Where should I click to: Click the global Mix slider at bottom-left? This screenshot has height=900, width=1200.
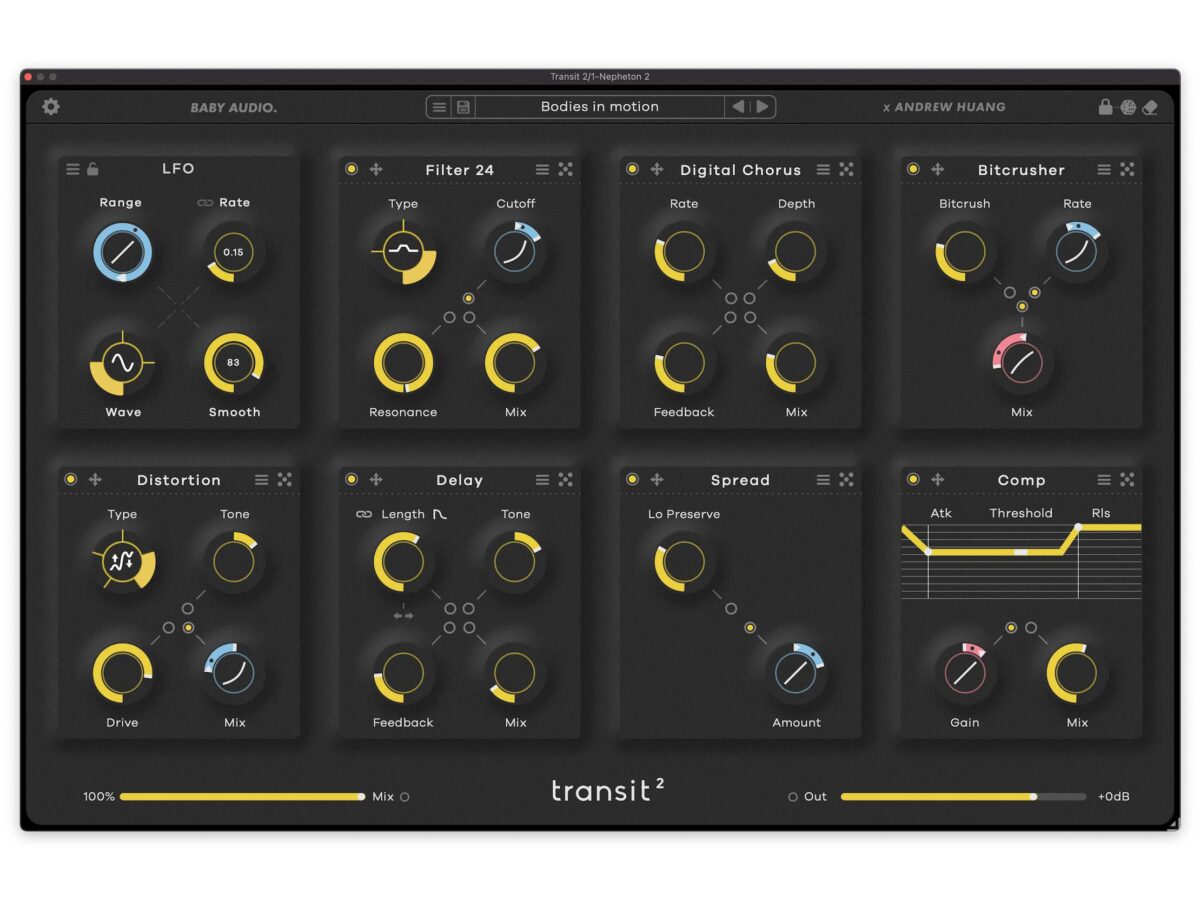tap(240, 797)
